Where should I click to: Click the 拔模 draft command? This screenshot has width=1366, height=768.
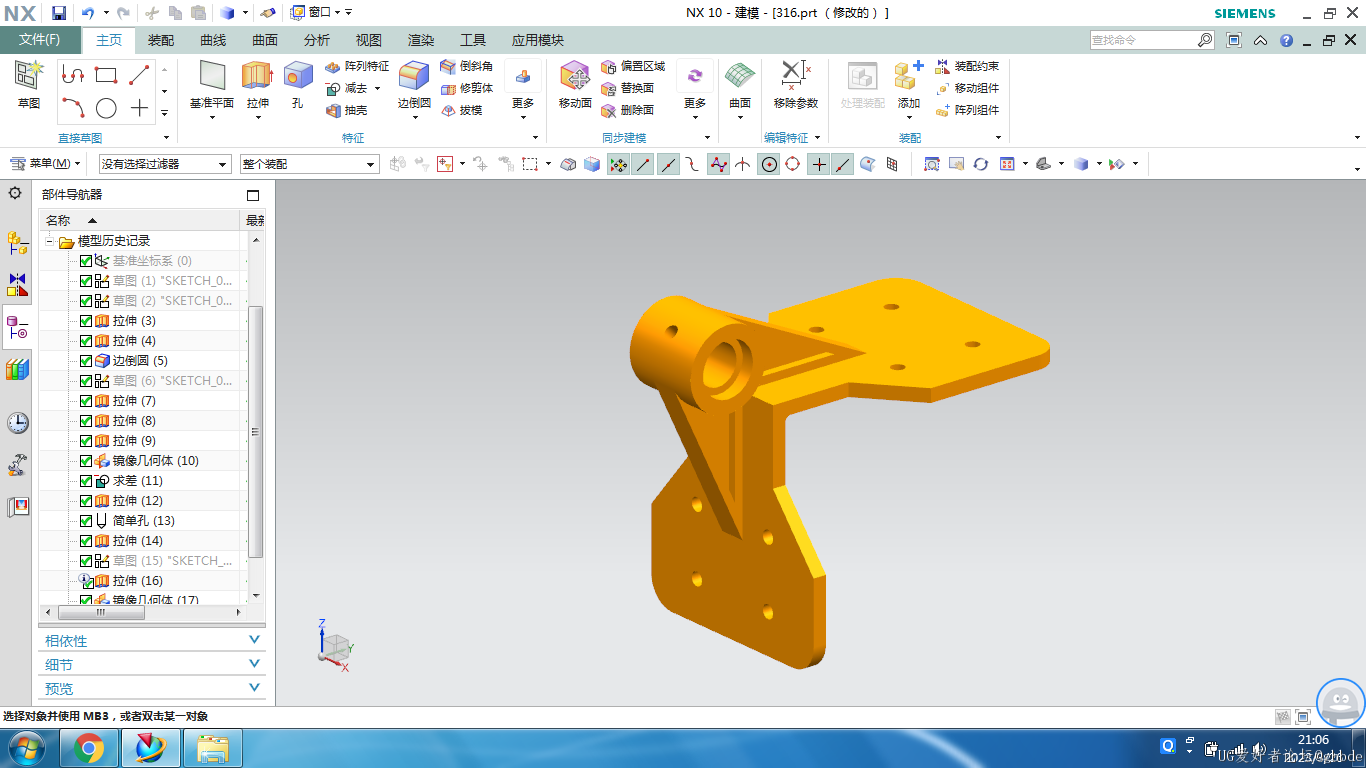[x=461, y=110]
